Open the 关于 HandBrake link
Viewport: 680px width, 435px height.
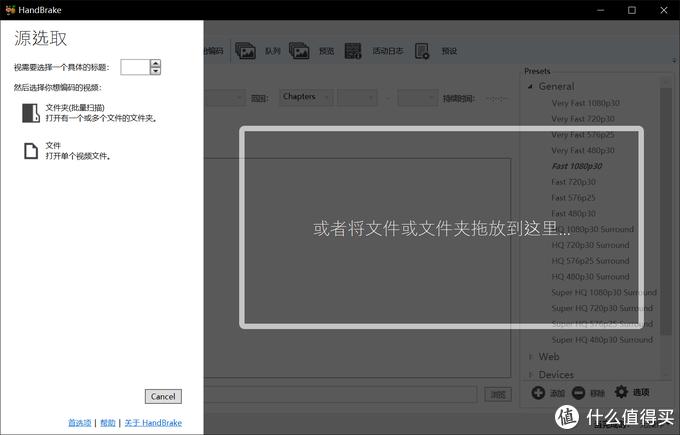pos(153,423)
